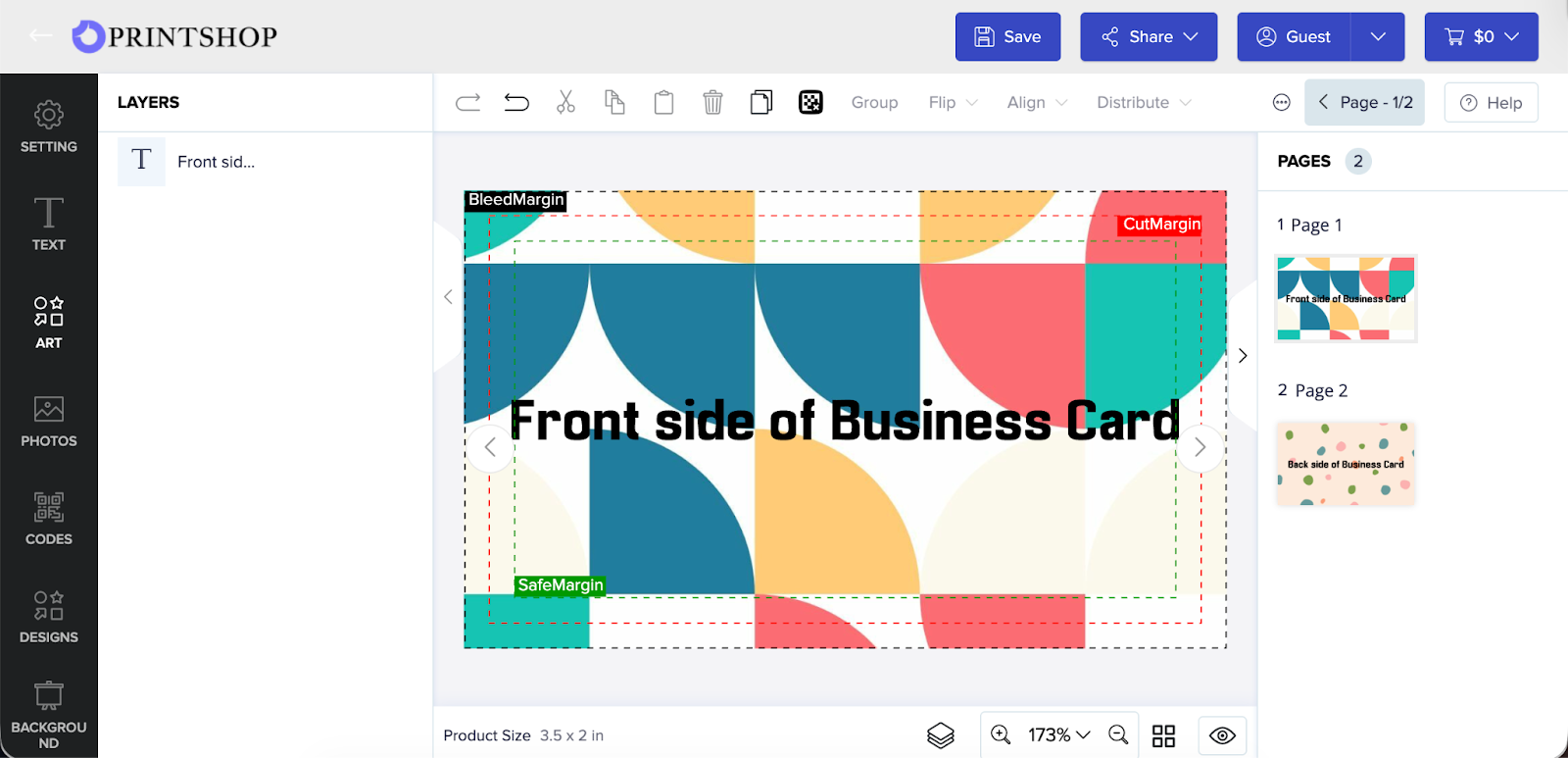
Task: Open the Art shapes panel
Action: (x=49, y=323)
